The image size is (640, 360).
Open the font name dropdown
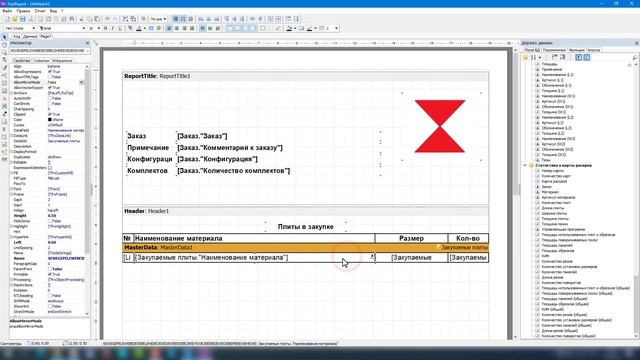[84, 28]
